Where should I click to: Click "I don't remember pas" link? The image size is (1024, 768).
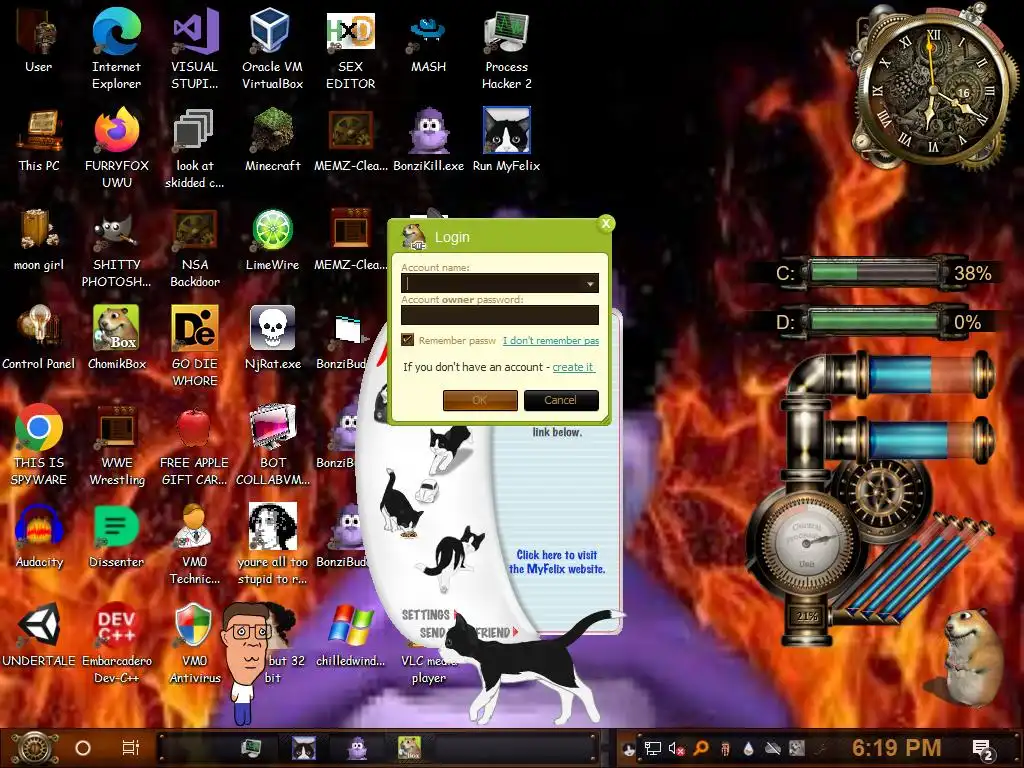point(551,340)
